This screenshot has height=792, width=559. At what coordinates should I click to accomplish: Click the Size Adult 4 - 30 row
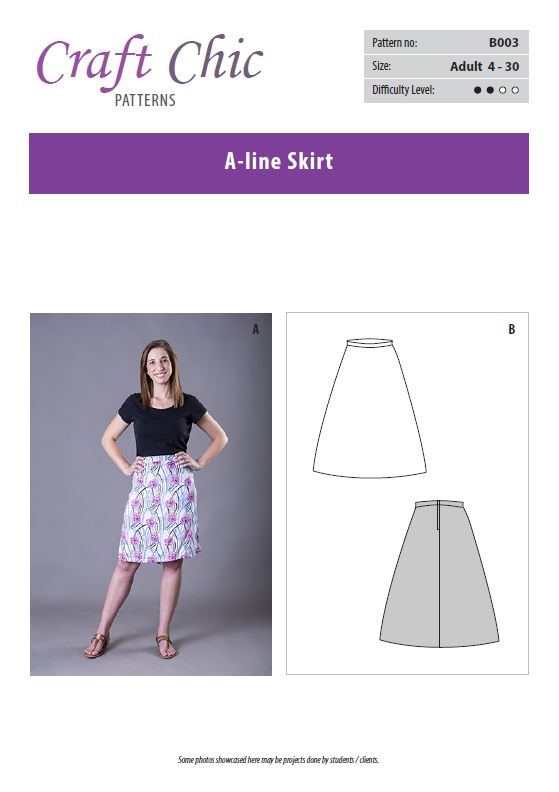[446, 66]
